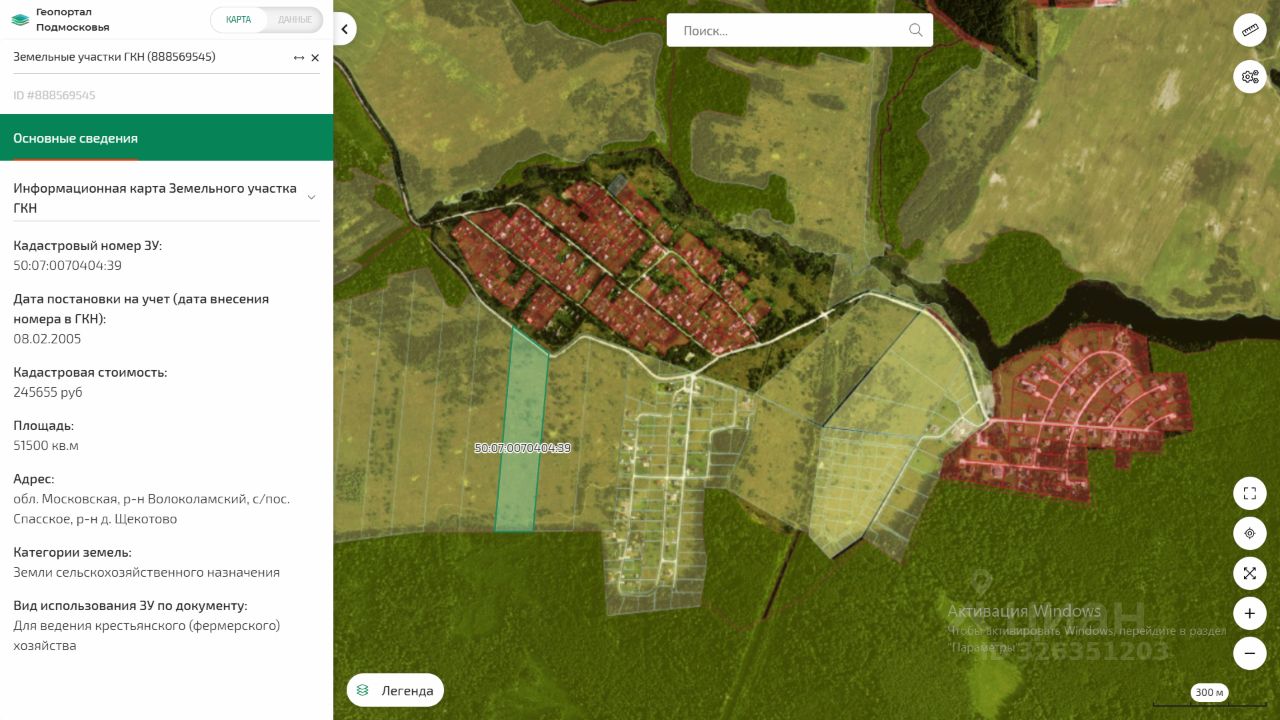Switch the view toggle to КАРТА
The height and width of the screenshot is (720, 1280).
[x=239, y=20]
